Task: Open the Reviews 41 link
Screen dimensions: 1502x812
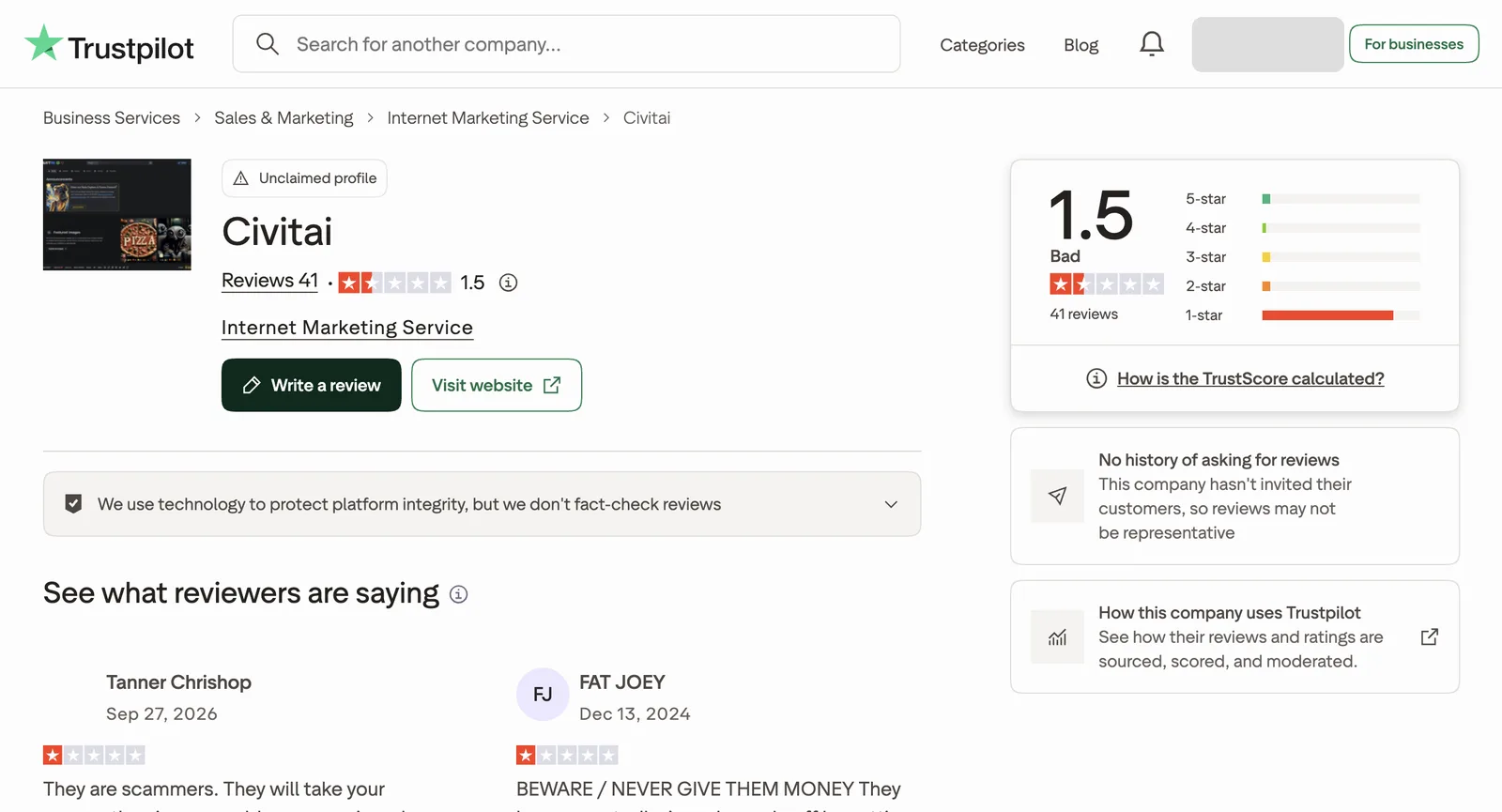Action: point(269,281)
